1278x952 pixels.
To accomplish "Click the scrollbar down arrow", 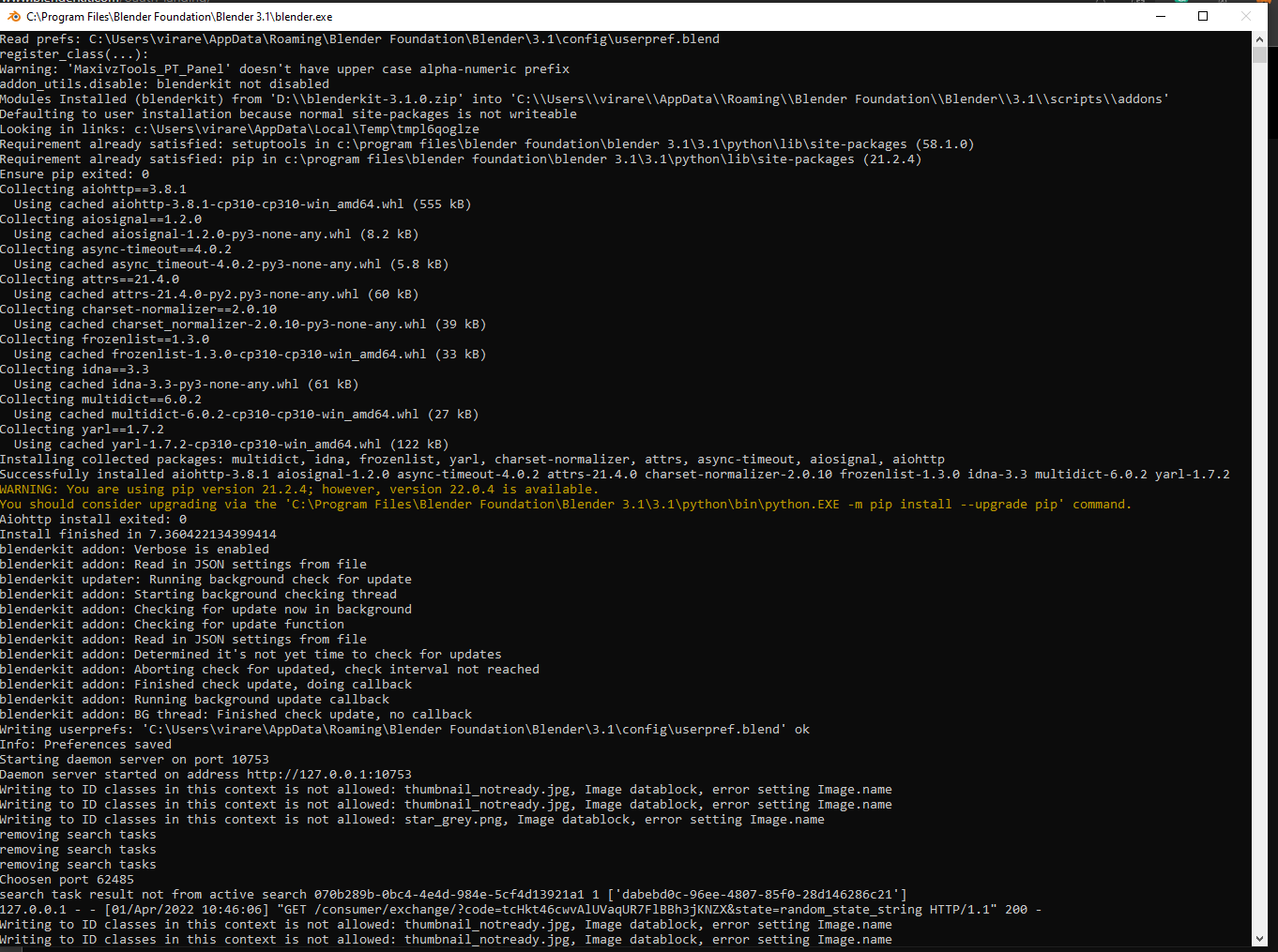I will pyautogui.click(x=1260, y=939).
